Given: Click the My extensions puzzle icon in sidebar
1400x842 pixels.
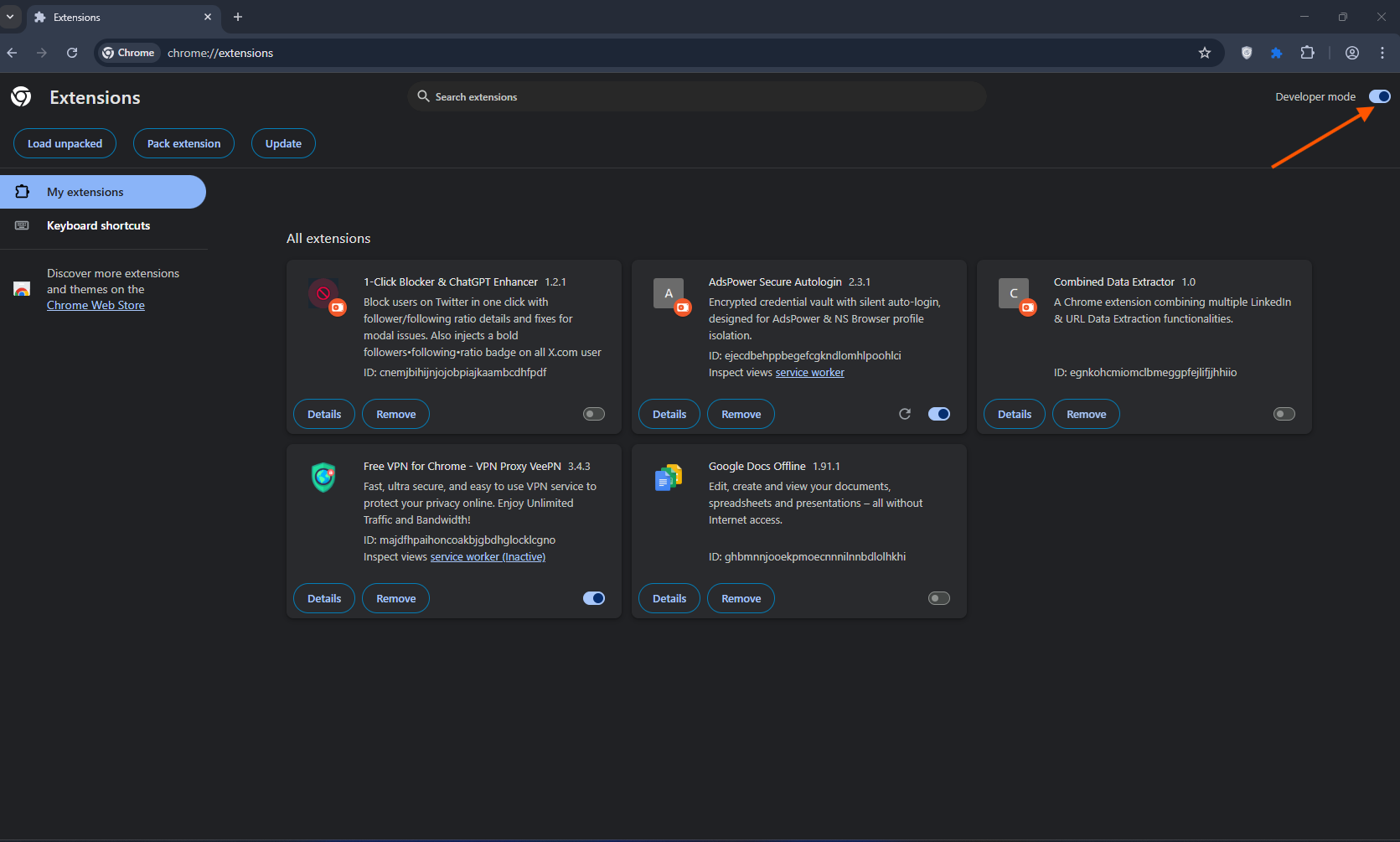Looking at the screenshot, I should (22, 192).
